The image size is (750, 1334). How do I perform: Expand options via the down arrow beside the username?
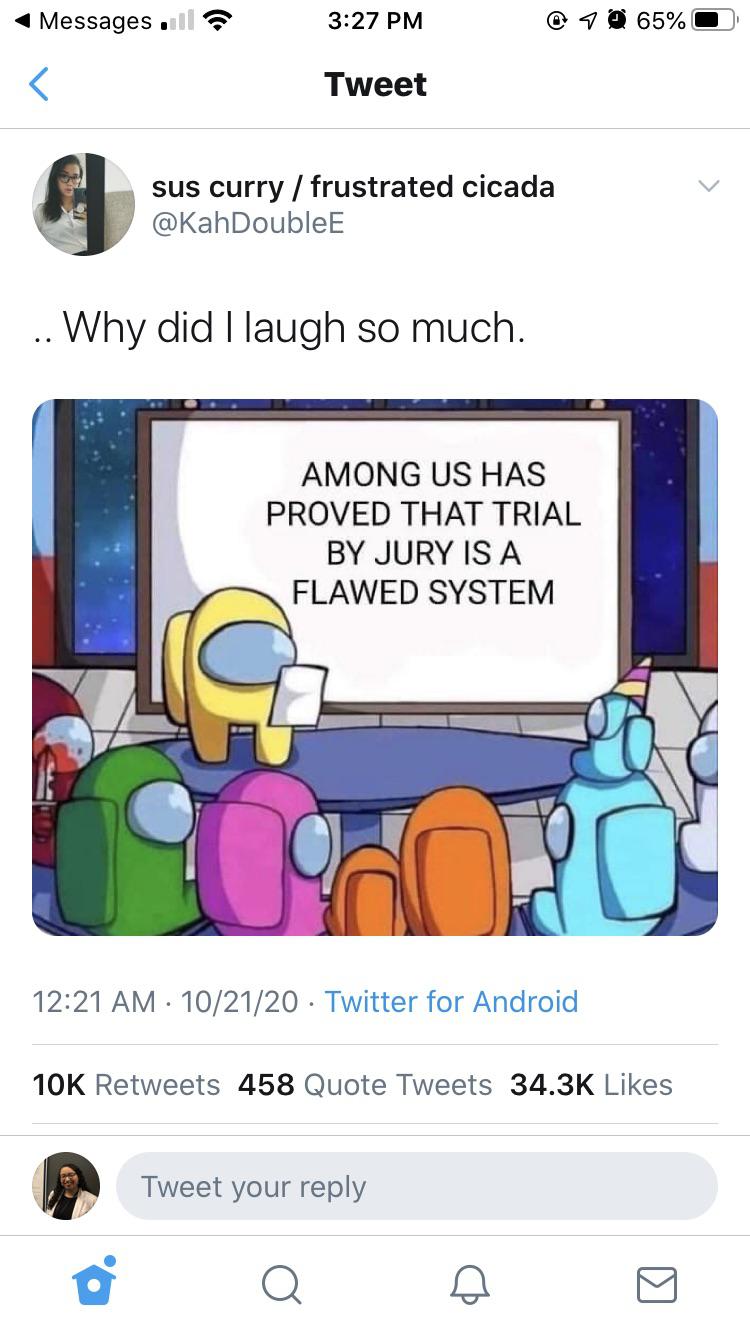(709, 186)
